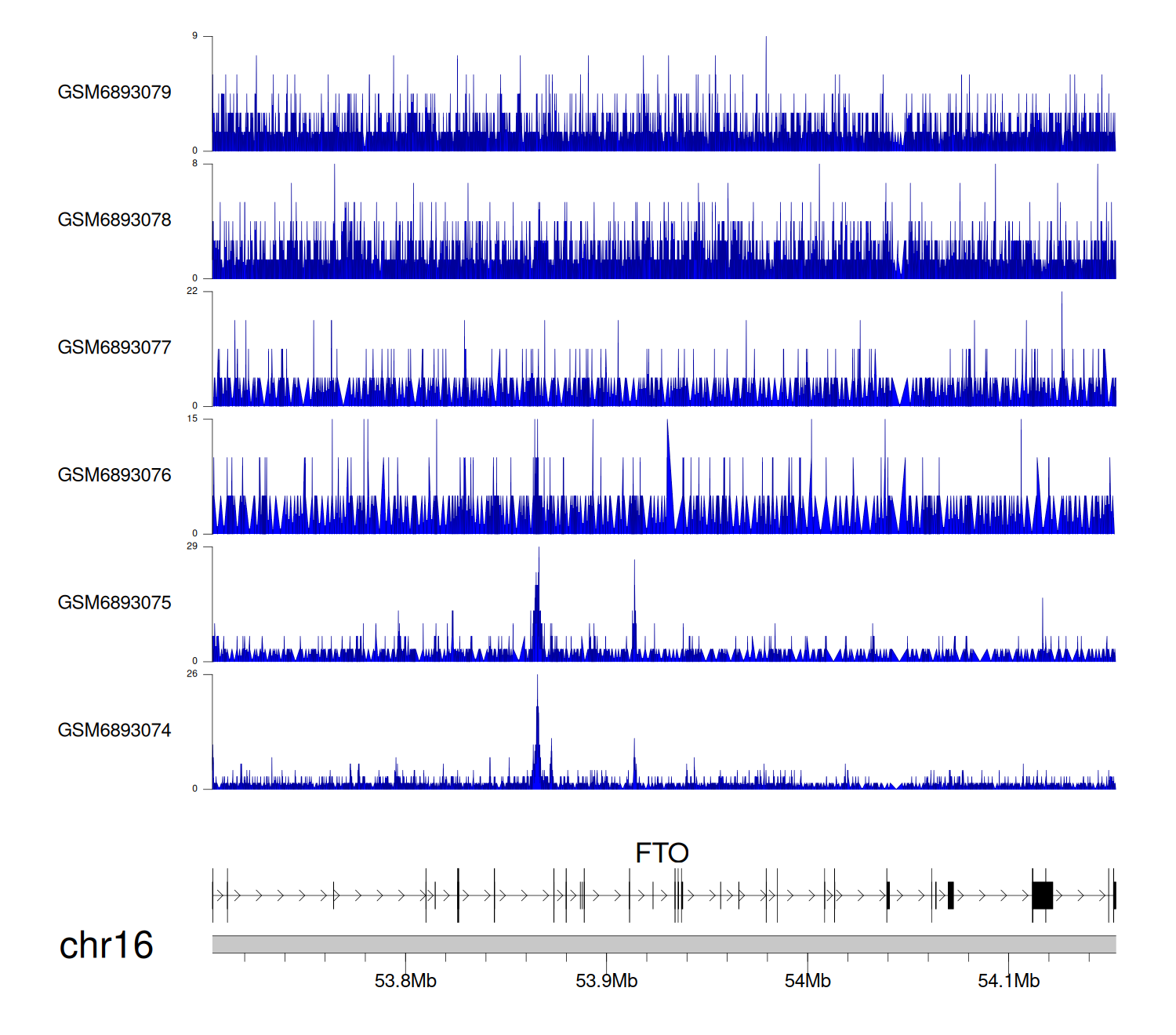Click the GSM6893077 track name

click(114, 348)
